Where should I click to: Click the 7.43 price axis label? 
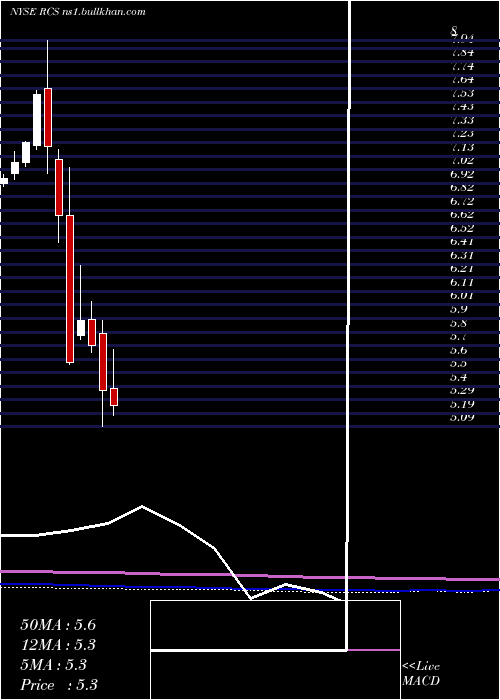tap(462, 106)
